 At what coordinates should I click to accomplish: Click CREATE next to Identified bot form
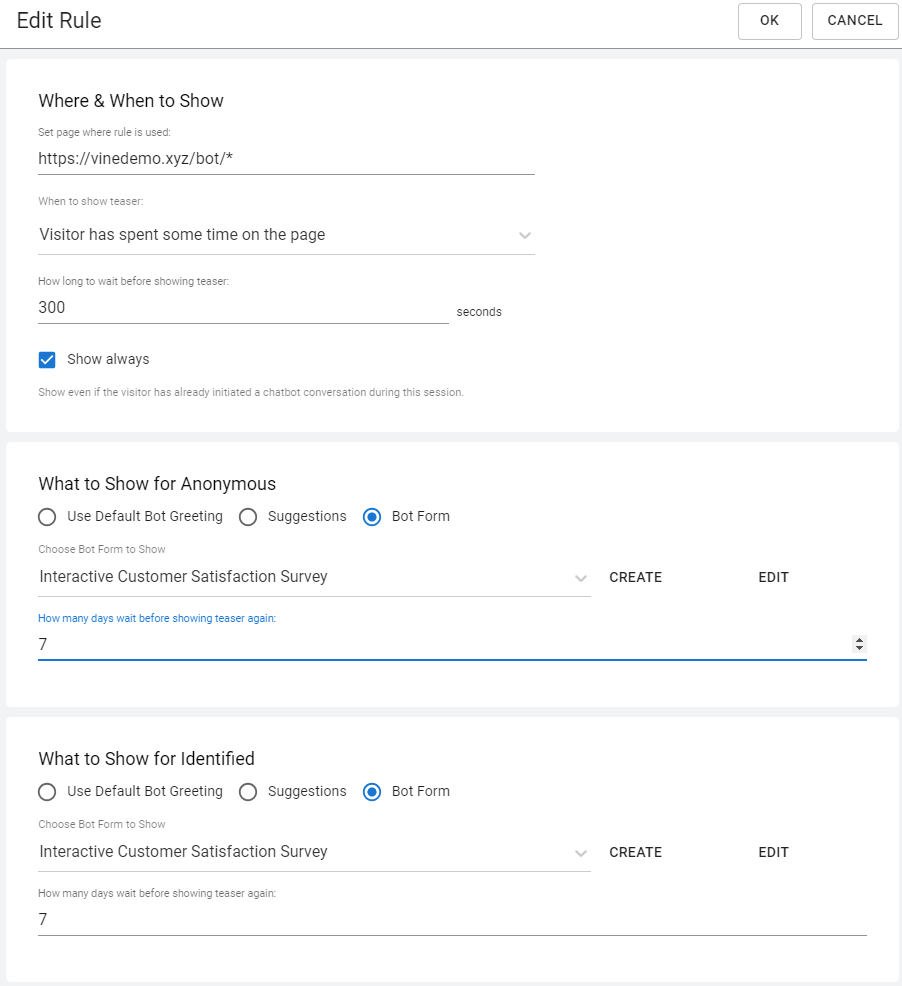point(635,852)
